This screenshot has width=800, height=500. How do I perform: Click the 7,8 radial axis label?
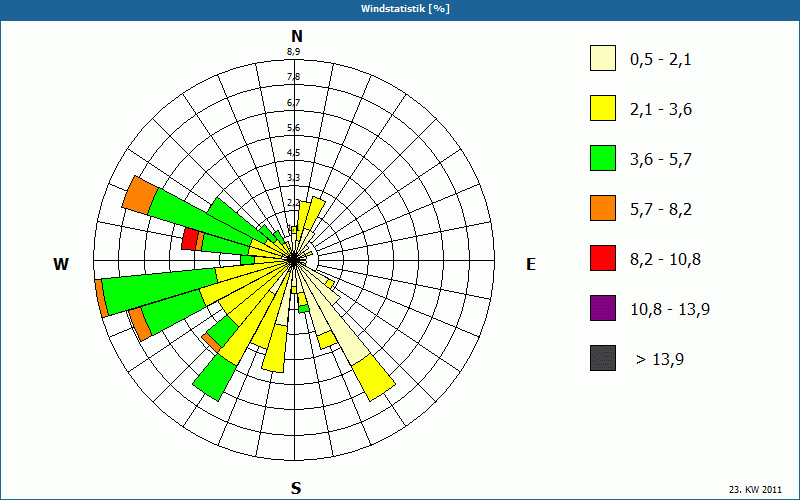tap(293, 77)
